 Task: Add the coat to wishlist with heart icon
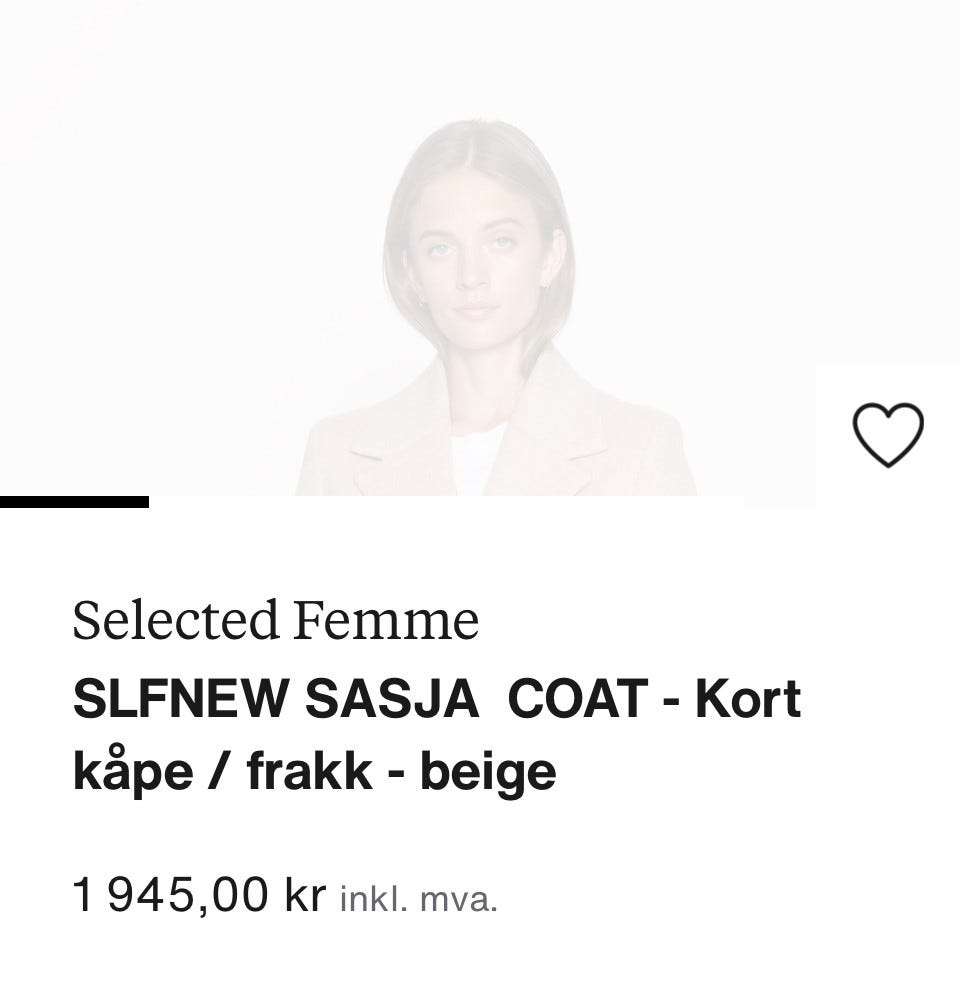click(x=887, y=435)
